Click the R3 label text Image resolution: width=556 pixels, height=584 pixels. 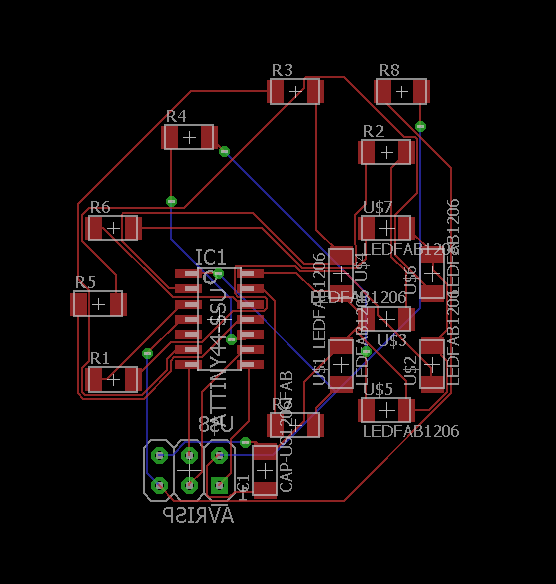tap(282, 70)
